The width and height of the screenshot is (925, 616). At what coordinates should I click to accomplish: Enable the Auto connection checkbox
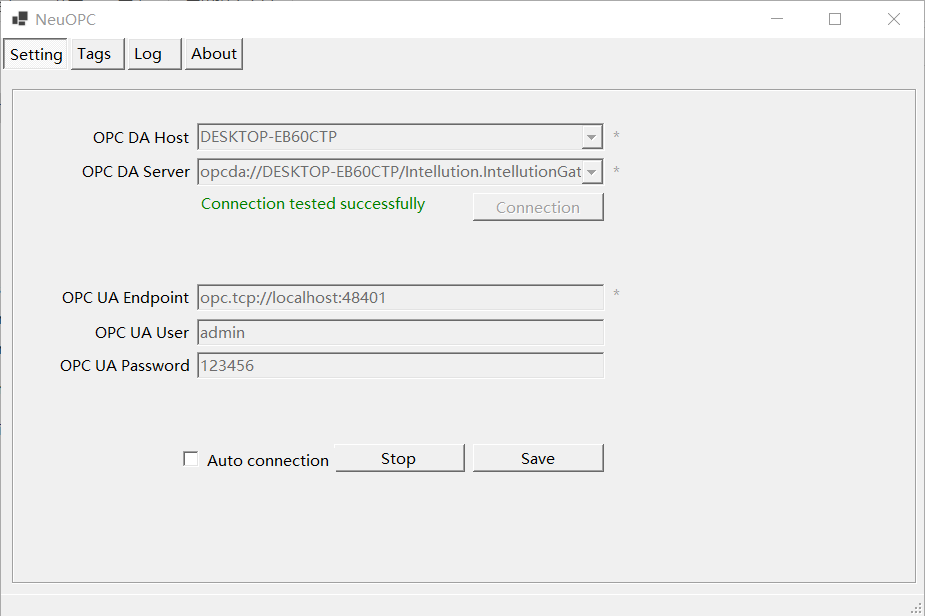pos(191,459)
